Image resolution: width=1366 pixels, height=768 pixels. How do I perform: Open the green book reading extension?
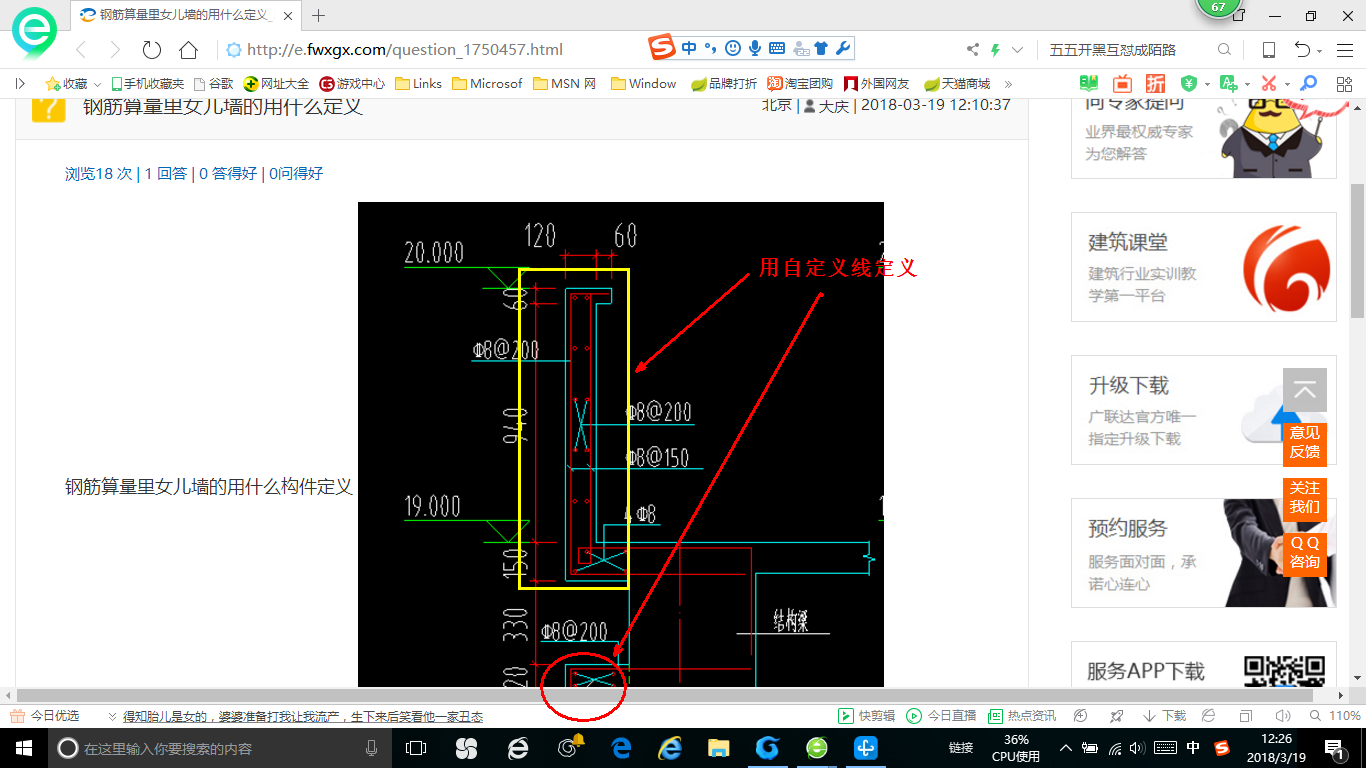point(1089,84)
